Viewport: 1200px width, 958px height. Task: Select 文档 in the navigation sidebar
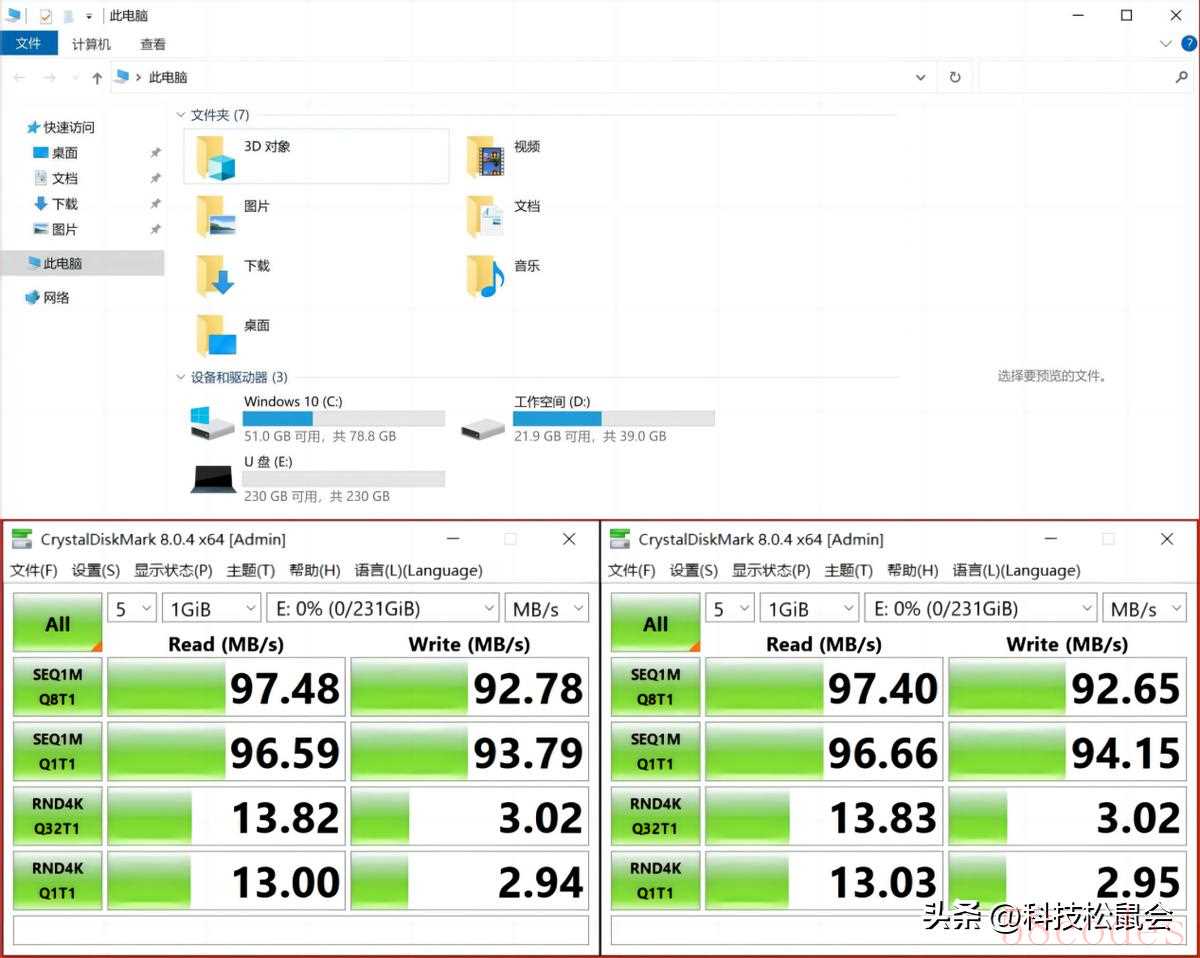pos(55,178)
